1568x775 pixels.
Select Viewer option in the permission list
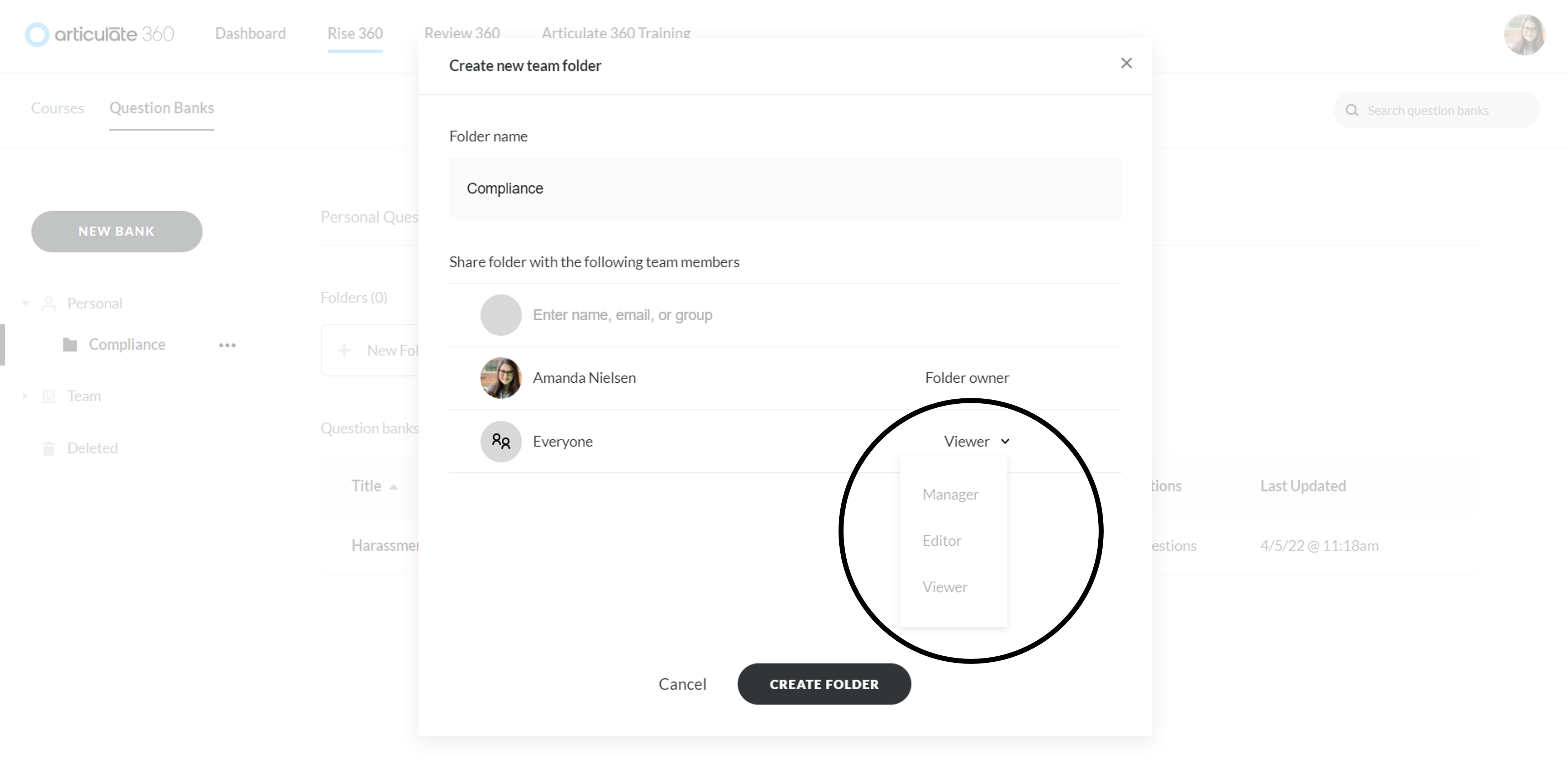click(x=945, y=587)
